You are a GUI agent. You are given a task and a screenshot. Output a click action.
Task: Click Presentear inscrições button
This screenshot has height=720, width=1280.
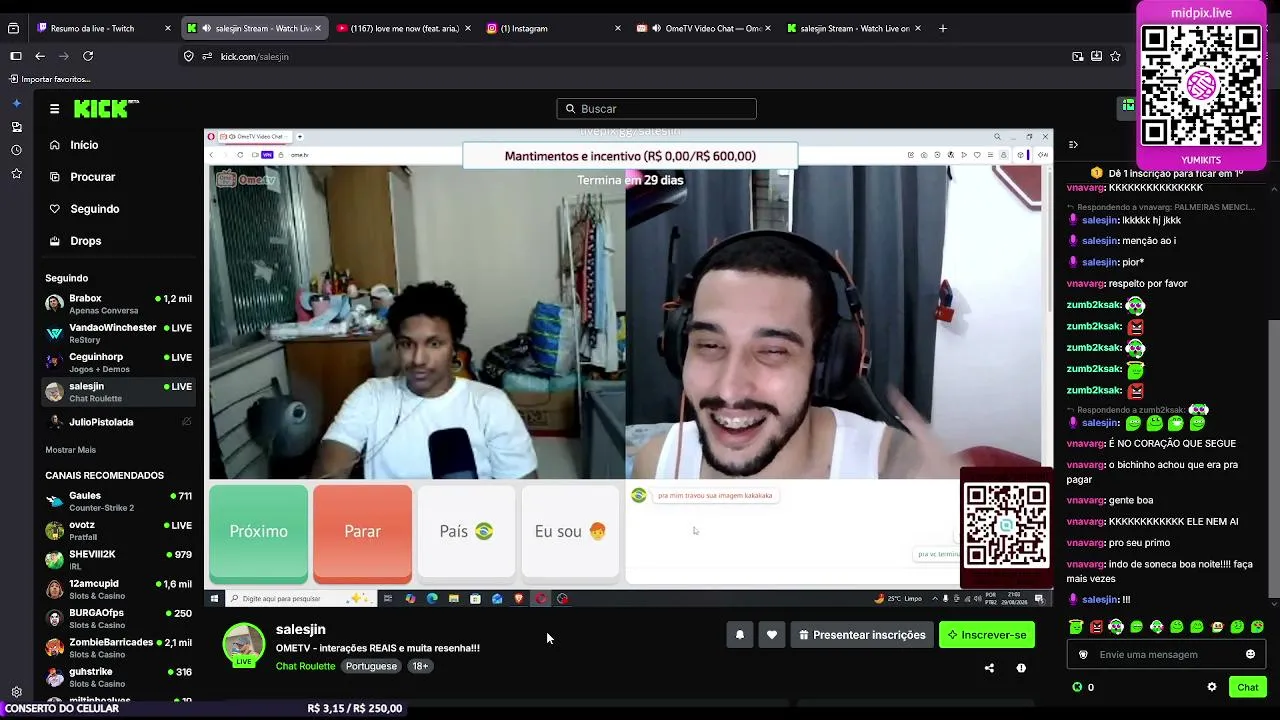pos(862,635)
